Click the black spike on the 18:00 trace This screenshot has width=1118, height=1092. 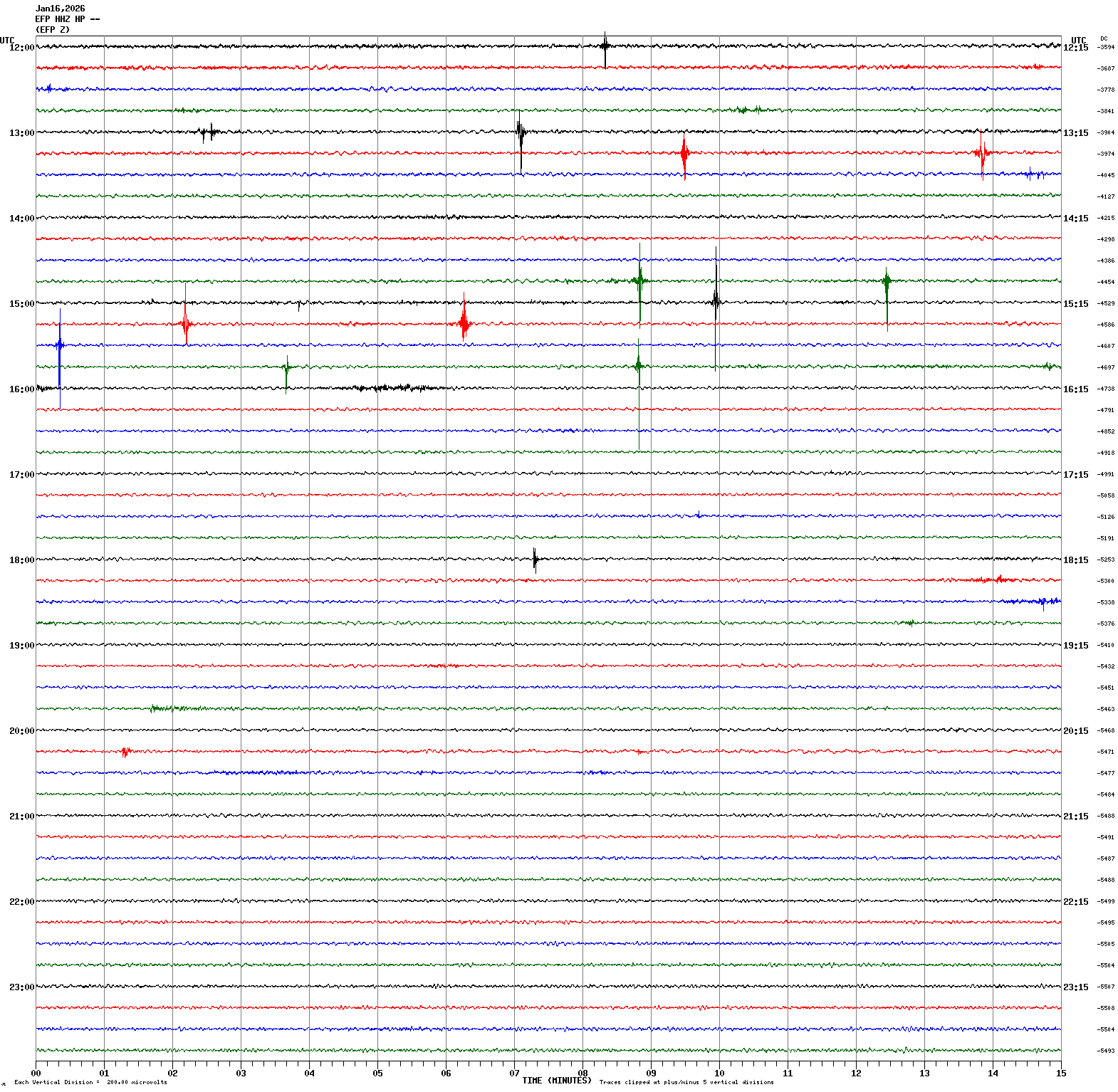pos(535,560)
